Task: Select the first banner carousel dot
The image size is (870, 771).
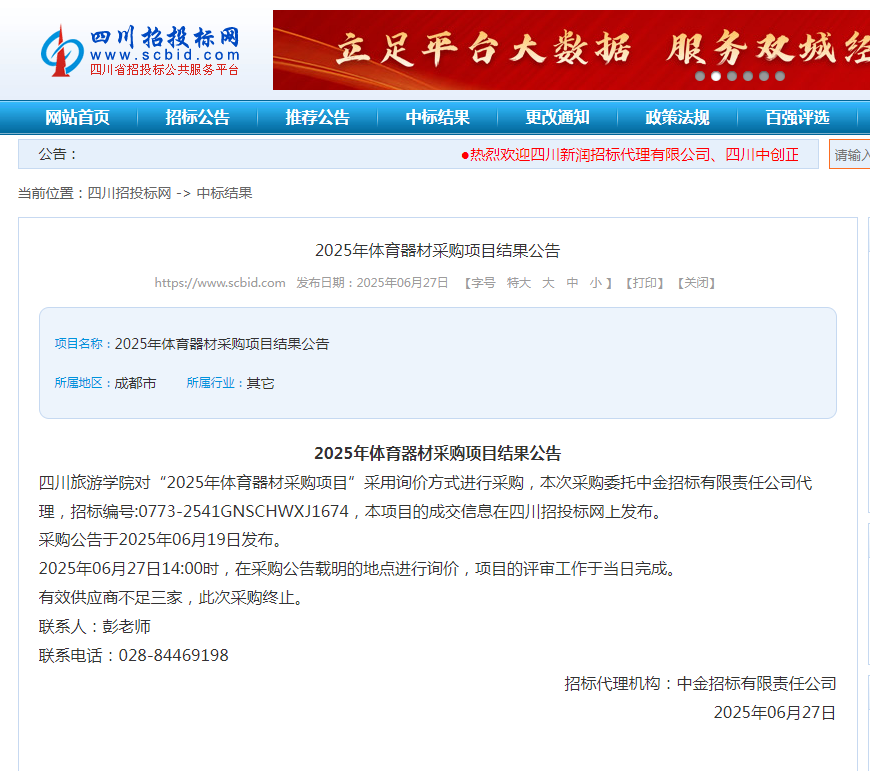Action: click(700, 76)
